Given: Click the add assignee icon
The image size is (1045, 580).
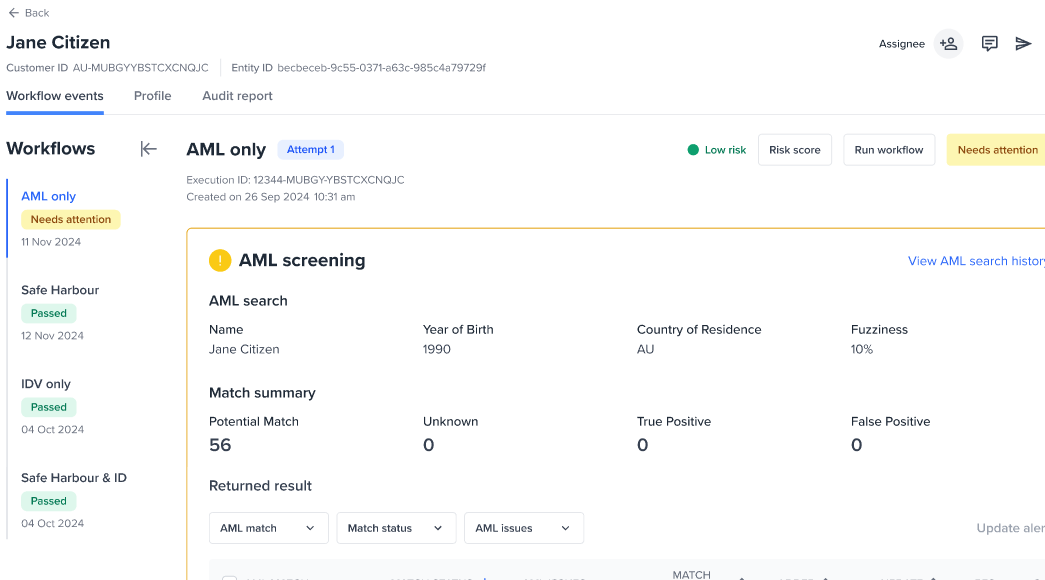Looking at the screenshot, I should coord(948,44).
